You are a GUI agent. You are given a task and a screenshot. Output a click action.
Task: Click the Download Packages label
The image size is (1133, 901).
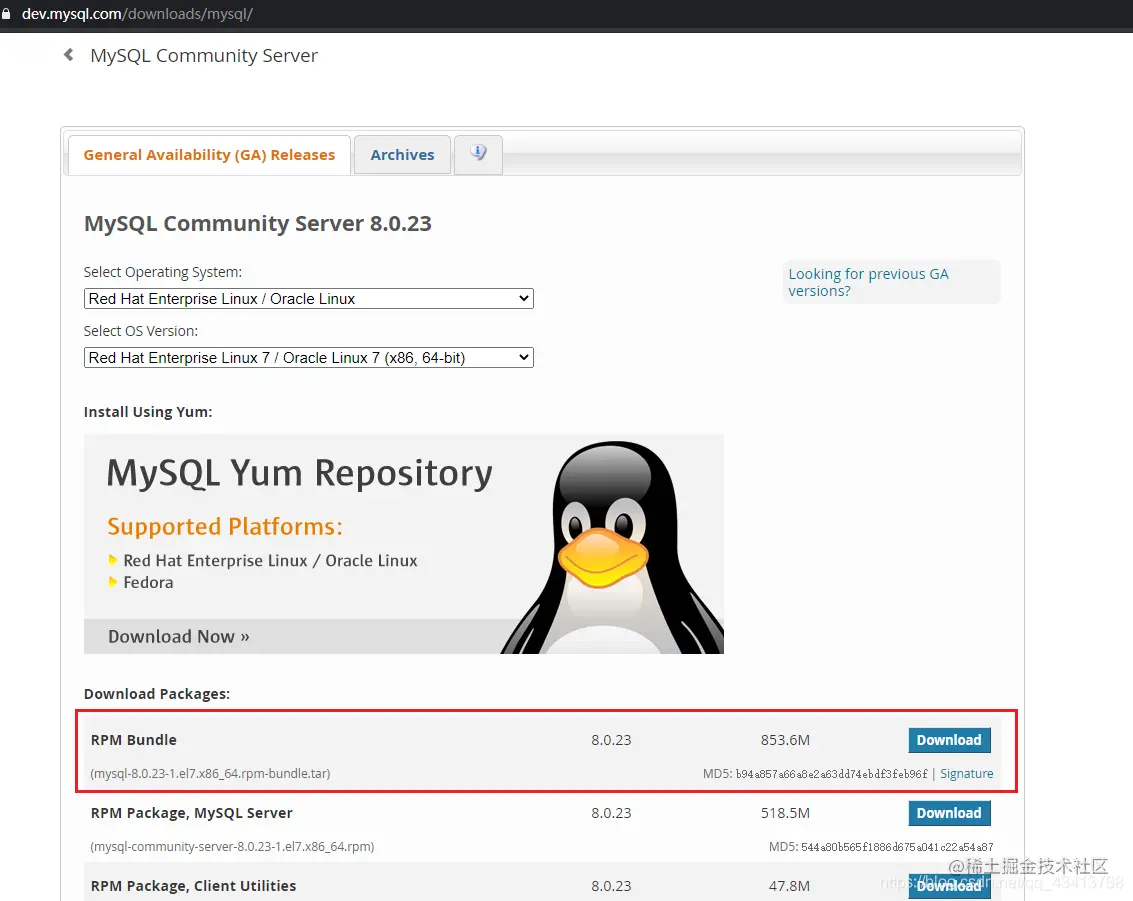click(x=157, y=694)
